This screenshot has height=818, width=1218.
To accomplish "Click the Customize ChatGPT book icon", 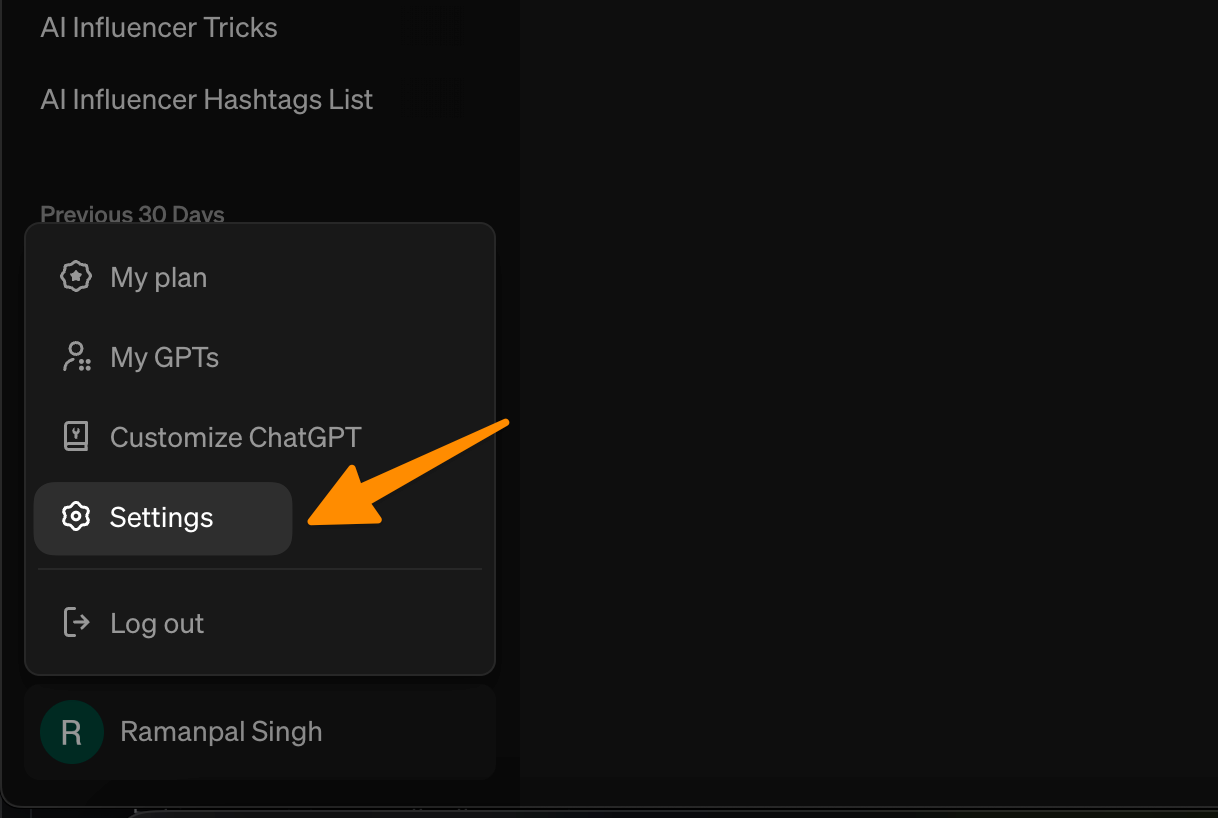I will click(76, 437).
